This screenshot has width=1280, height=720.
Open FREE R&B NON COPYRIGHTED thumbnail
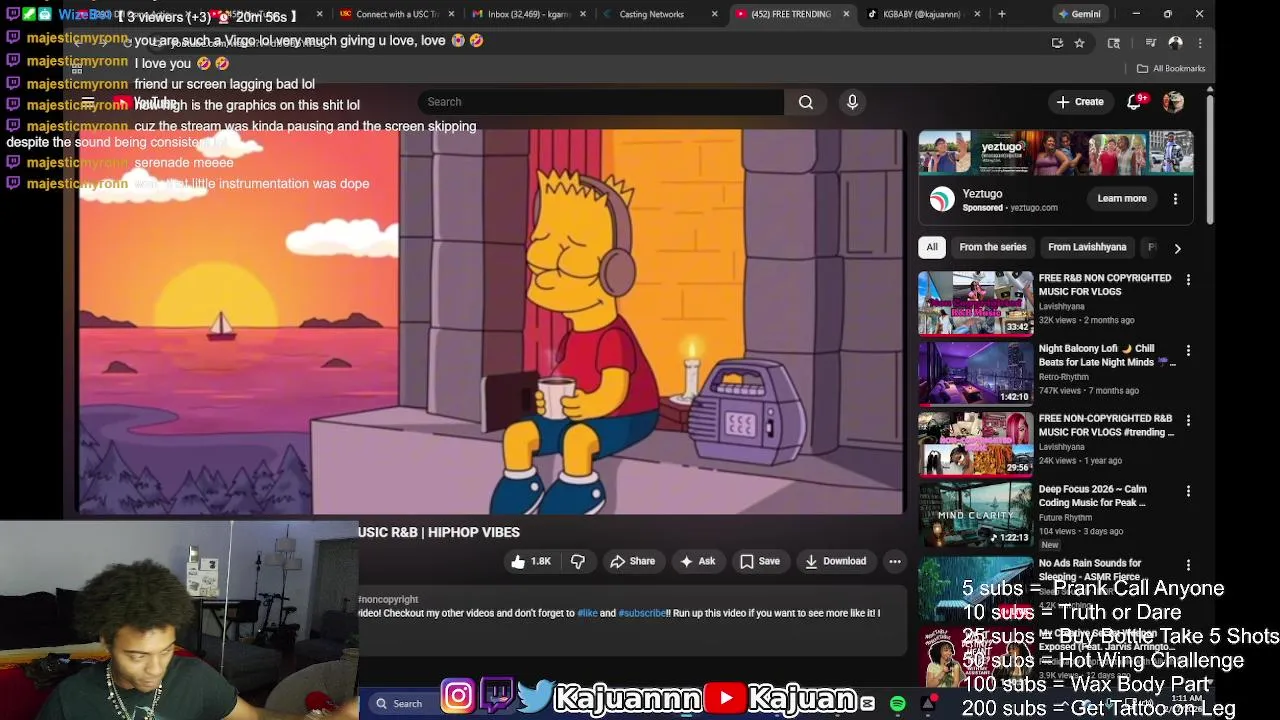[975, 303]
